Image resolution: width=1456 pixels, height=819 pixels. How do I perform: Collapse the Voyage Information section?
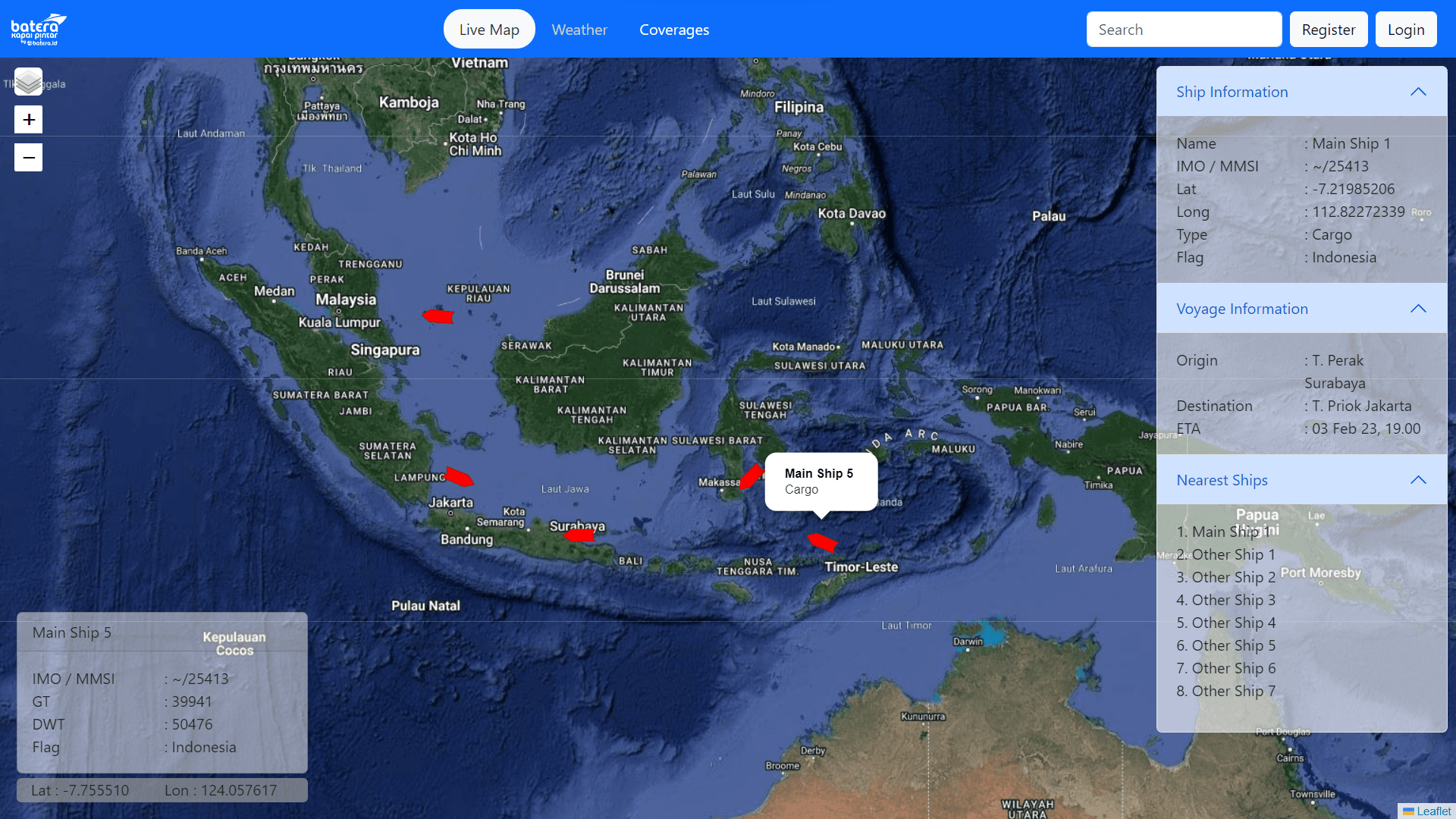(1417, 309)
